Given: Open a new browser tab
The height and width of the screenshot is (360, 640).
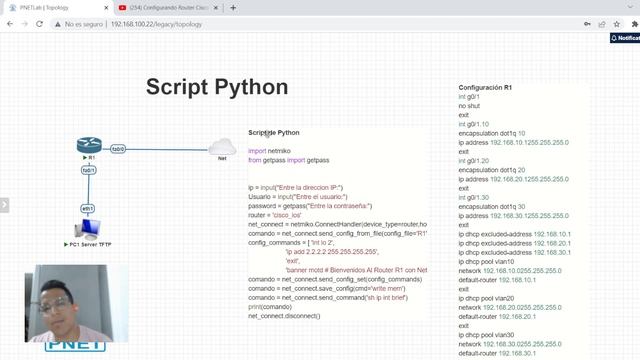Looking at the screenshot, I should [233, 8].
